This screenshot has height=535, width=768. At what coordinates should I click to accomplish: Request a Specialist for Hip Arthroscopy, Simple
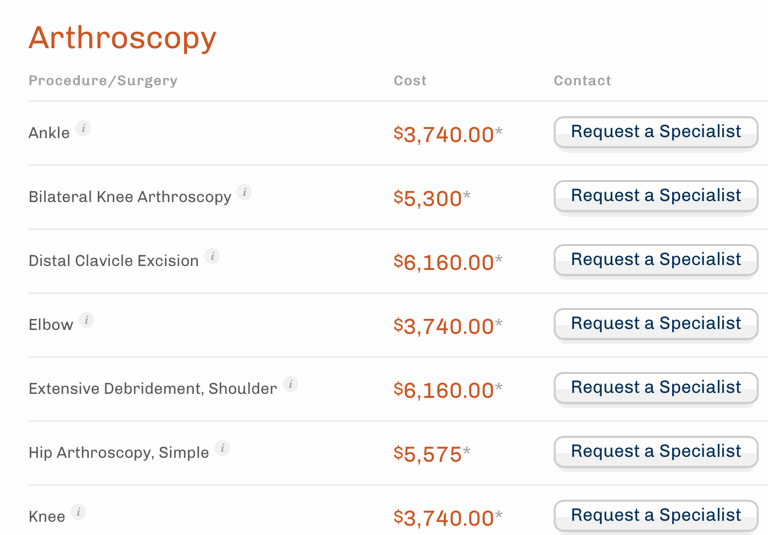pyautogui.click(x=656, y=451)
